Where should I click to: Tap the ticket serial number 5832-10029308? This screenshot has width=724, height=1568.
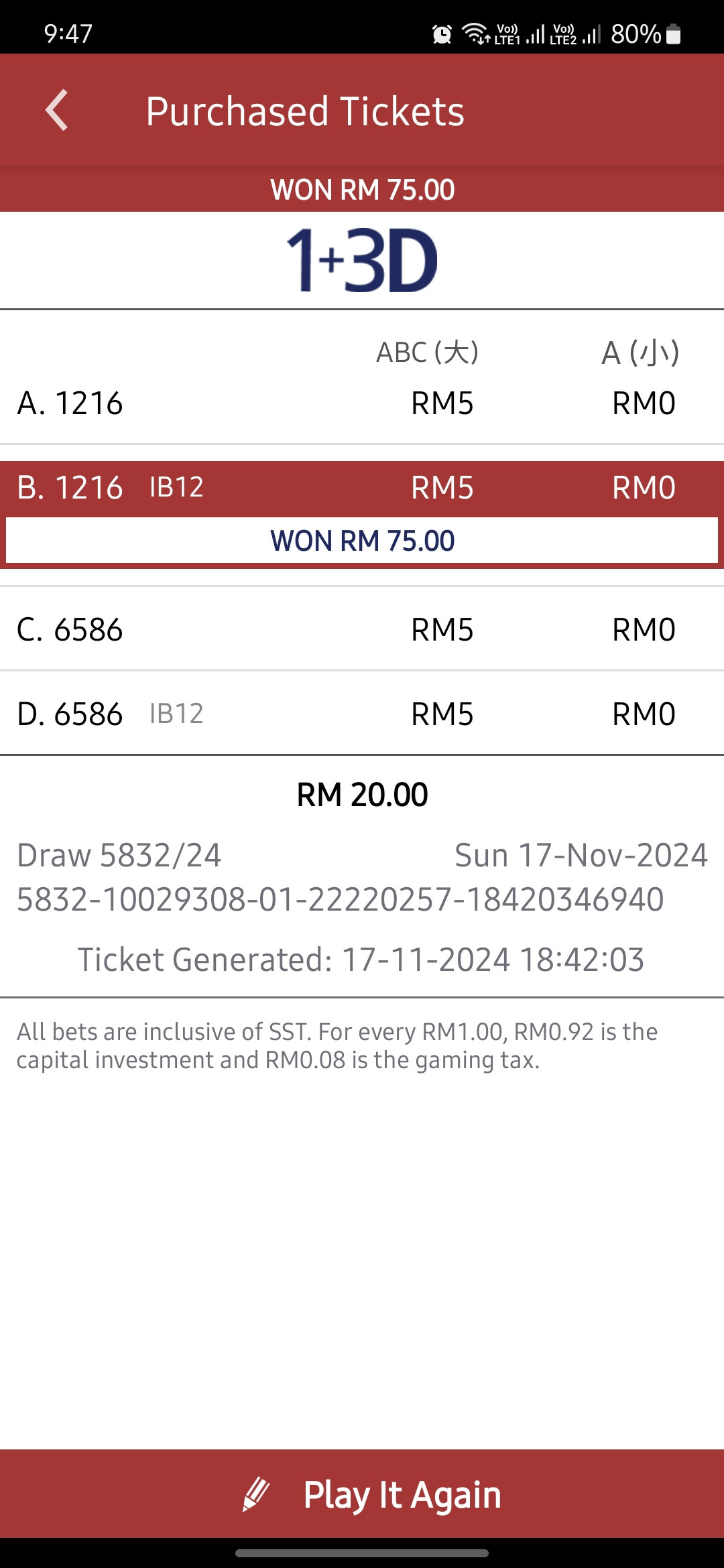(341, 899)
